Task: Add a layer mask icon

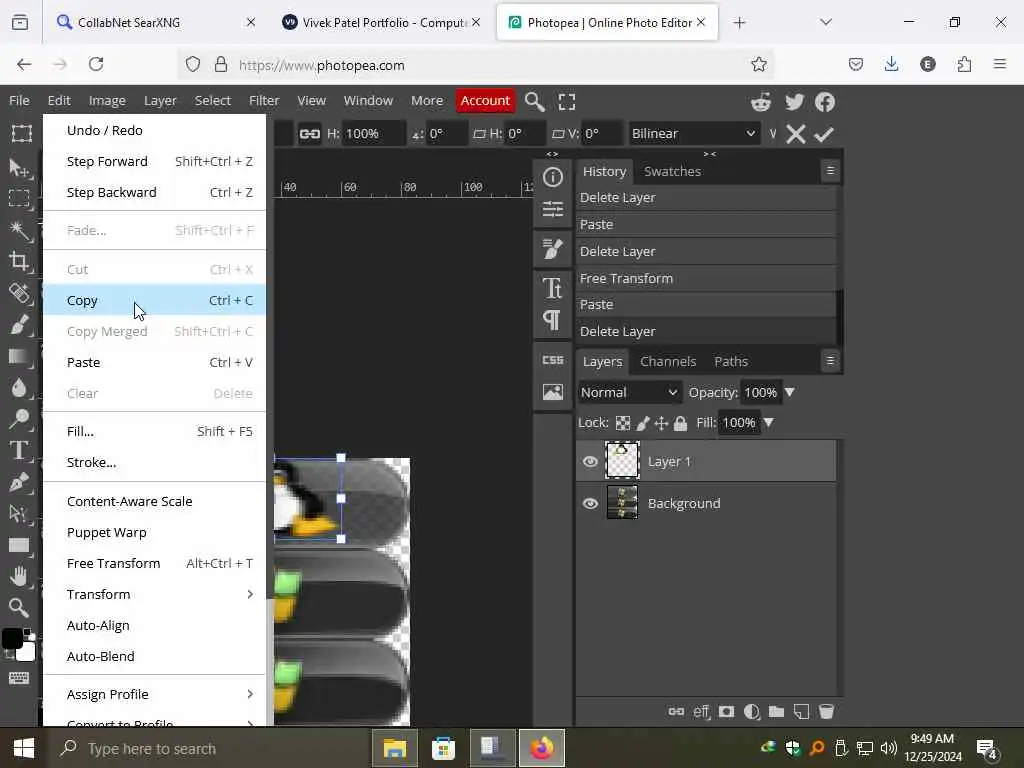Action: (x=726, y=711)
